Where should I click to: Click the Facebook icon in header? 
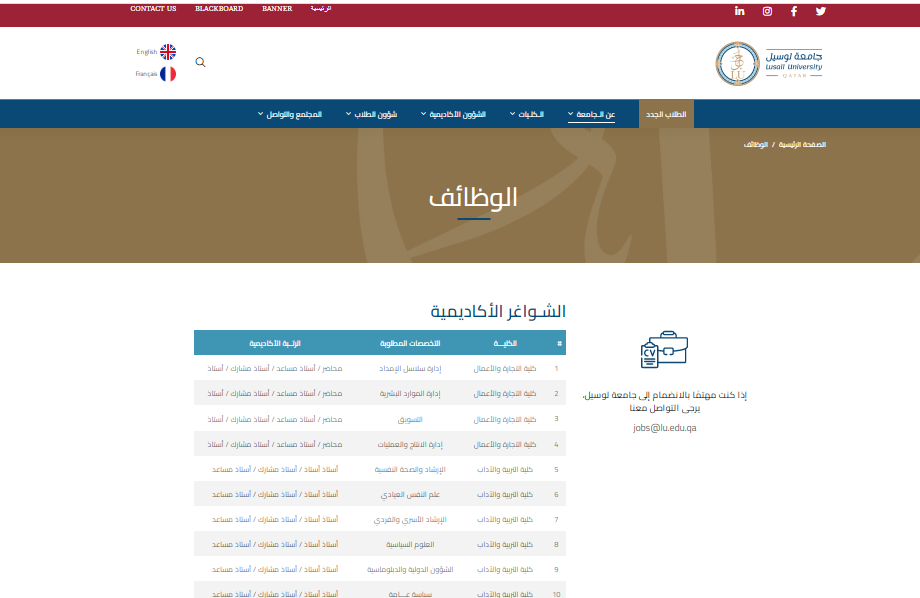pyautogui.click(x=794, y=11)
